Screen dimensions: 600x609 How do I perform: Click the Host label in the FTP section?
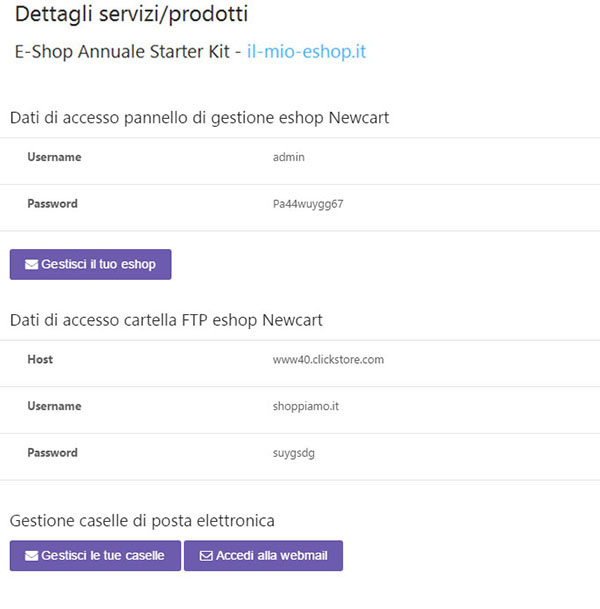tap(40, 360)
